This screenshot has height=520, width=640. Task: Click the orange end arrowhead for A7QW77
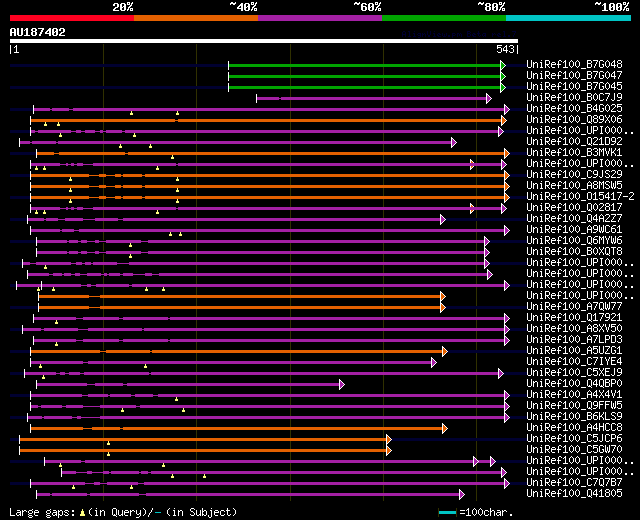(442, 307)
